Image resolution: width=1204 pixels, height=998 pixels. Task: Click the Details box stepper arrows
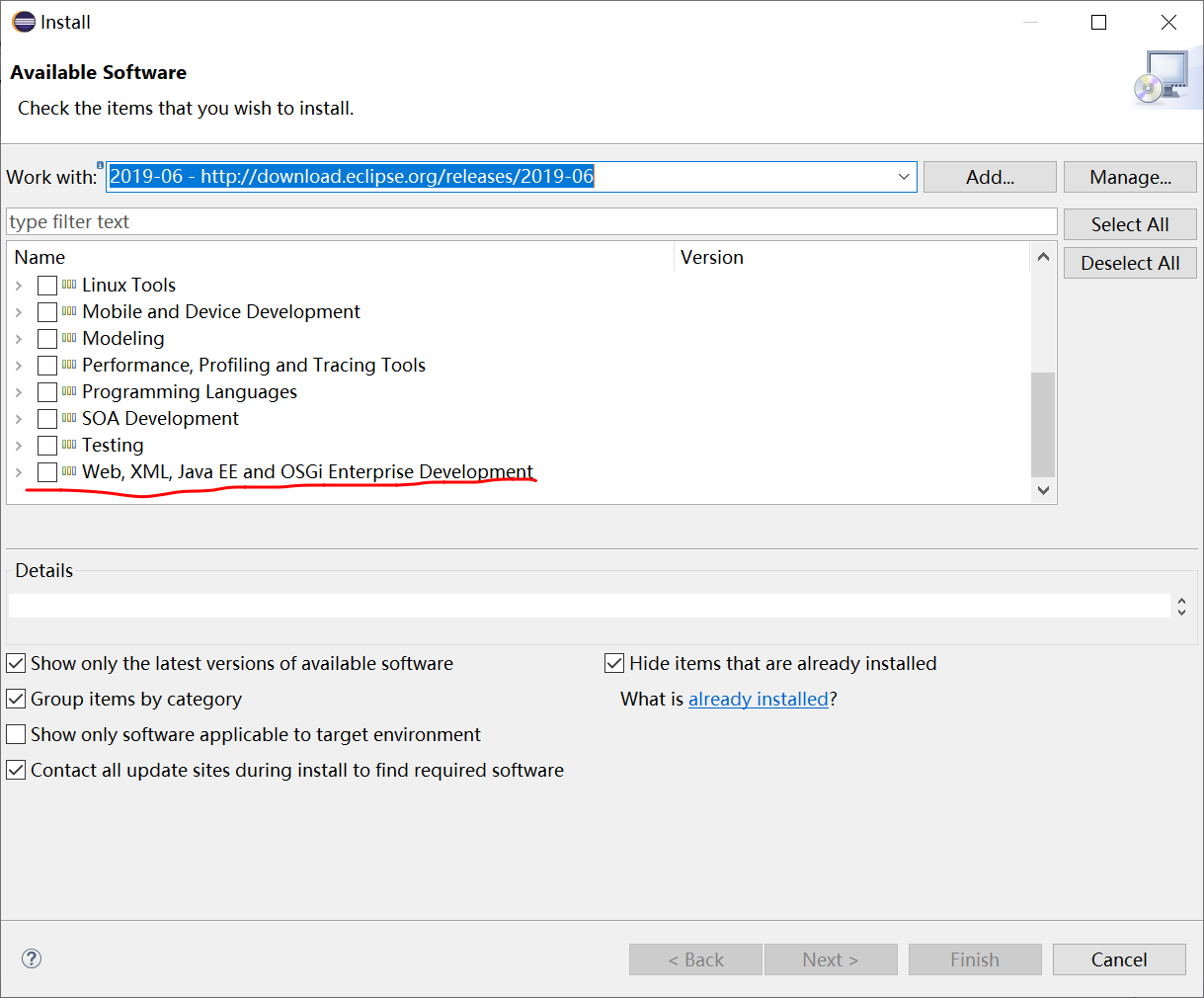pos(1181,606)
